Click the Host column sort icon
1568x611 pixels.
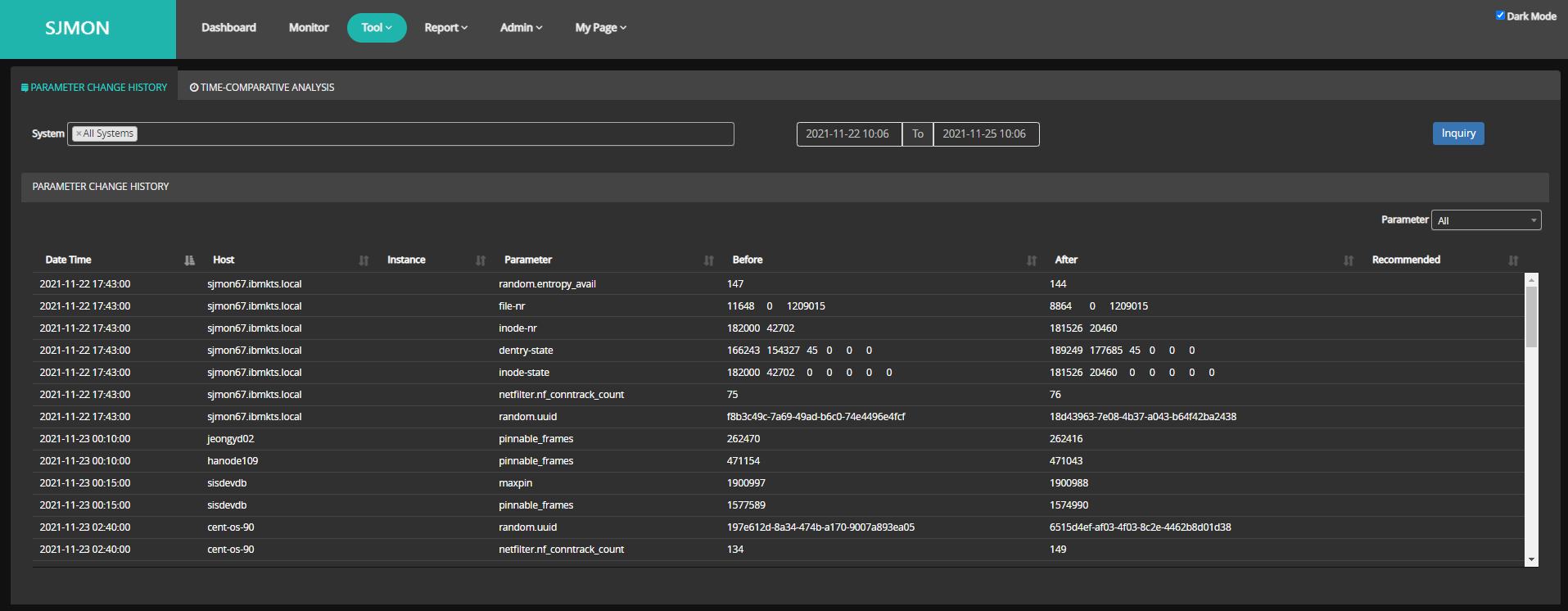pos(364,260)
